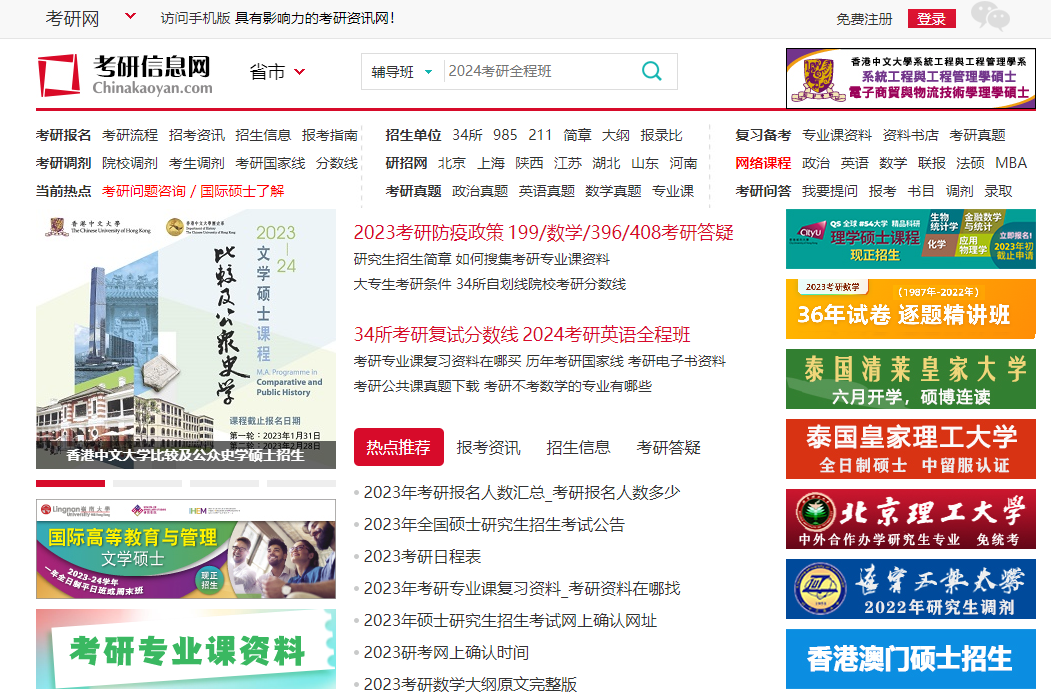Open the 考研问答 navigation heading

[x=763, y=191]
